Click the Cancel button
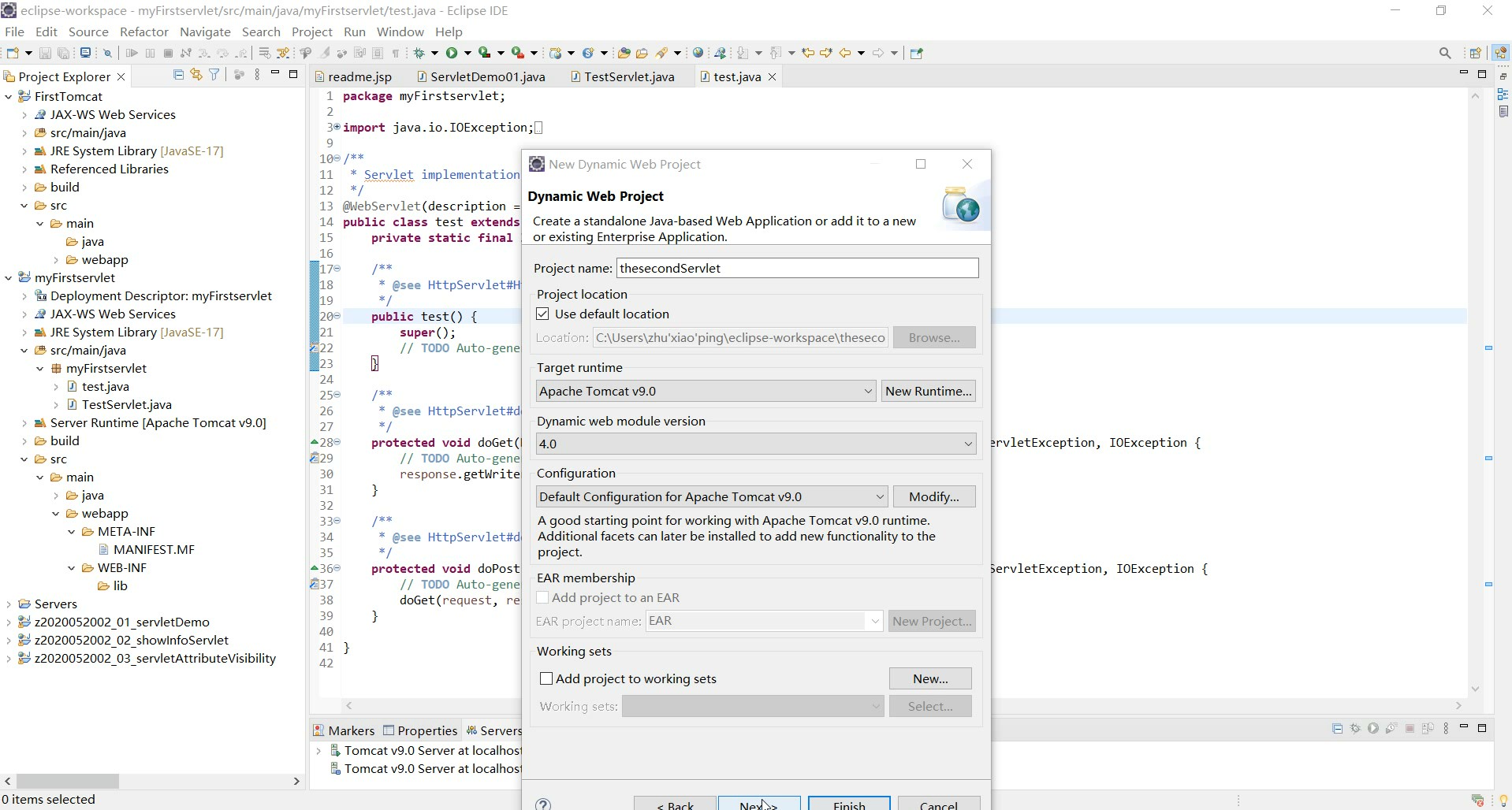Image resolution: width=1512 pixels, height=810 pixels. tap(939, 804)
